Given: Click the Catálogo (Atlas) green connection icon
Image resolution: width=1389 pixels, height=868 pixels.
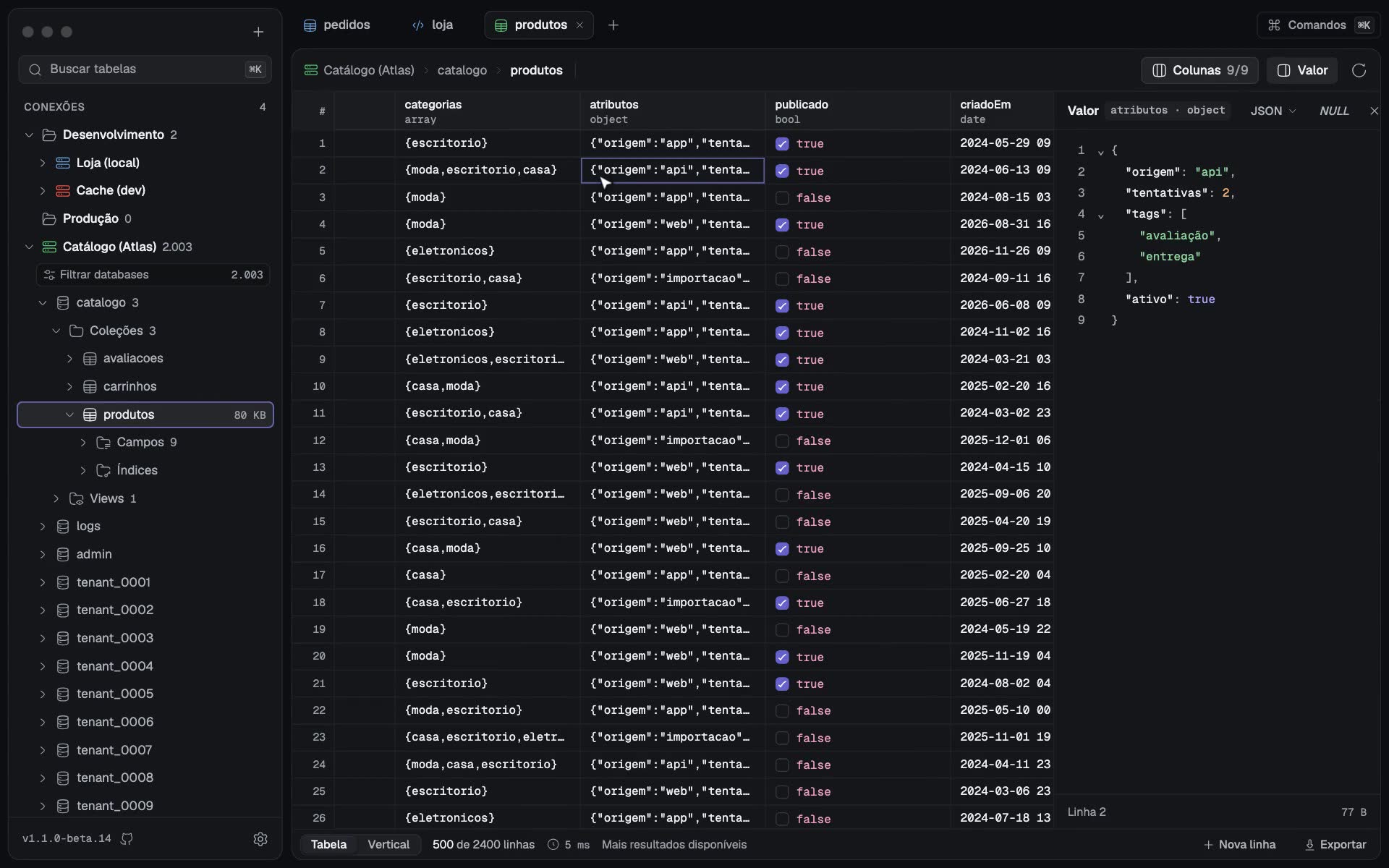Looking at the screenshot, I should point(49,247).
